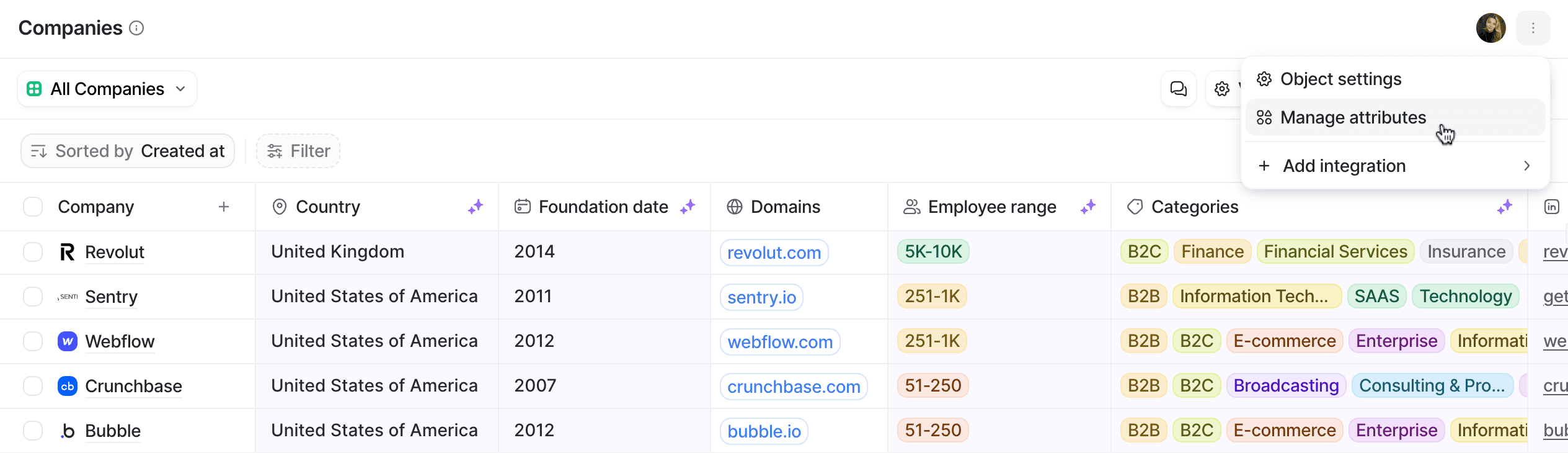Click the Sentry logo icon

click(x=67, y=297)
